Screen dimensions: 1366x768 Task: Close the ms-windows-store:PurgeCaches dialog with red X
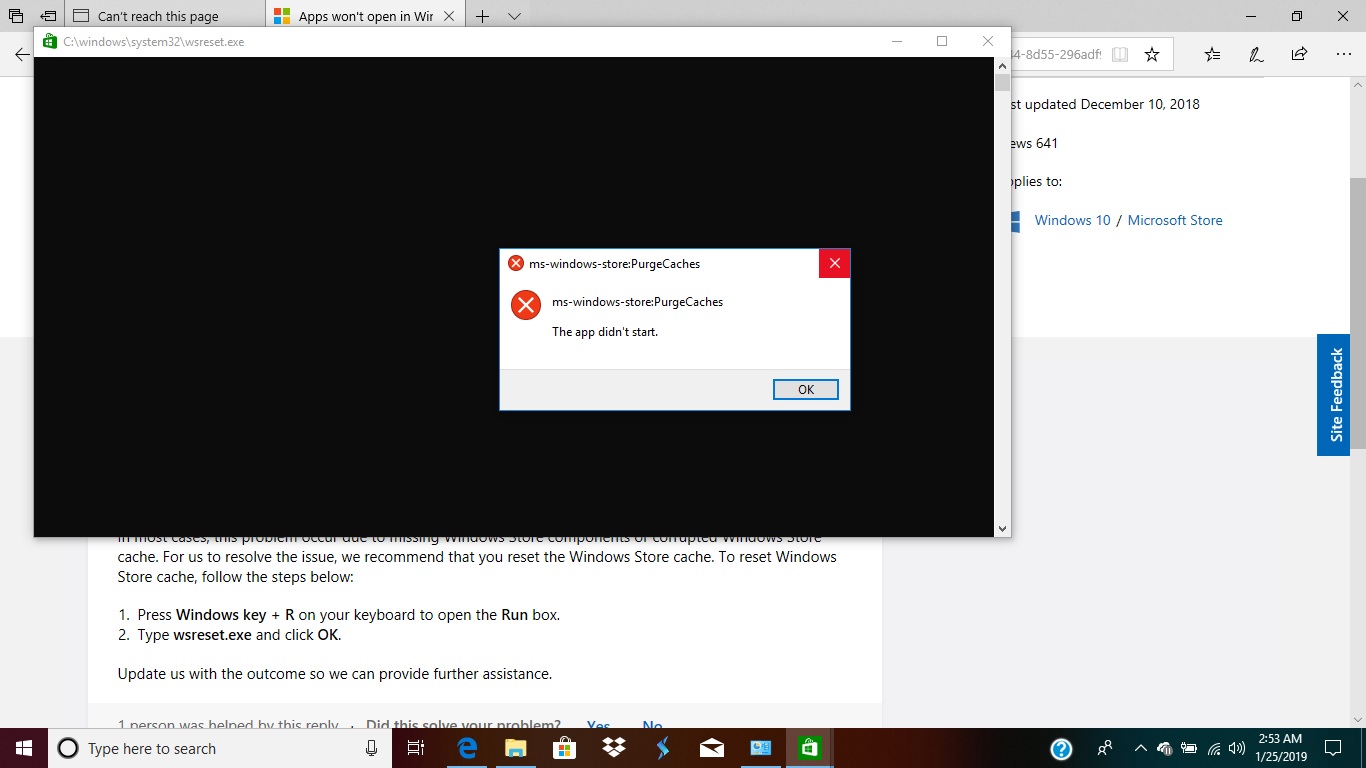click(x=834, y=264)
